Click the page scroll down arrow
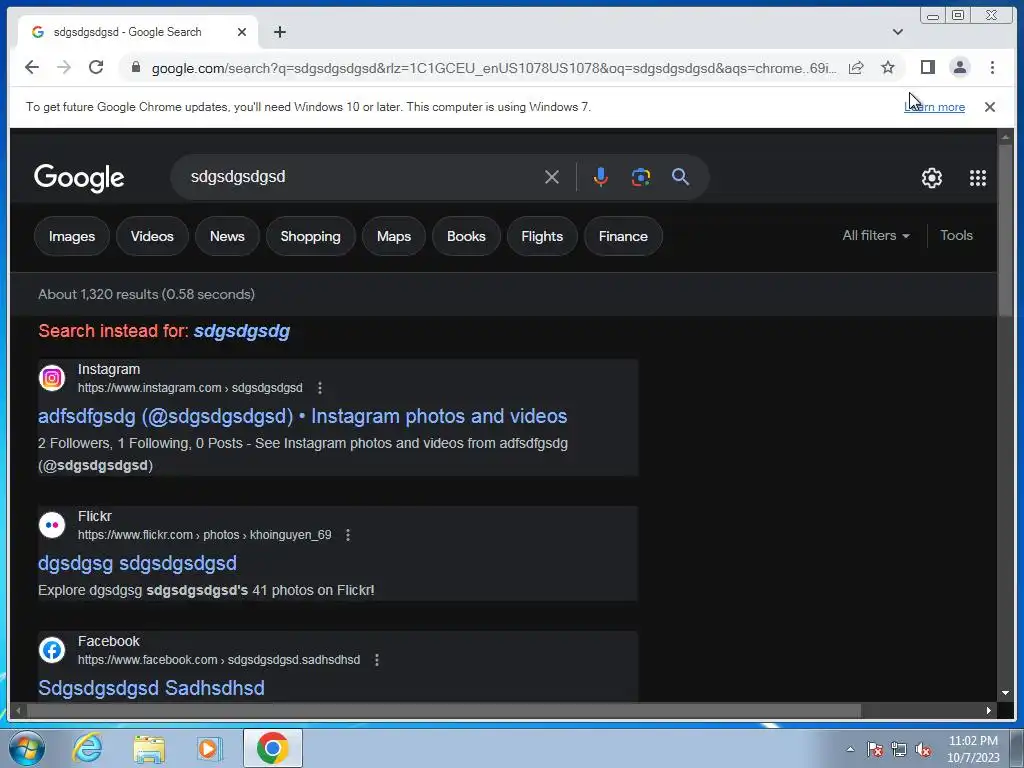Viewport: 1024px width, 768px height. coord(1005,693)
